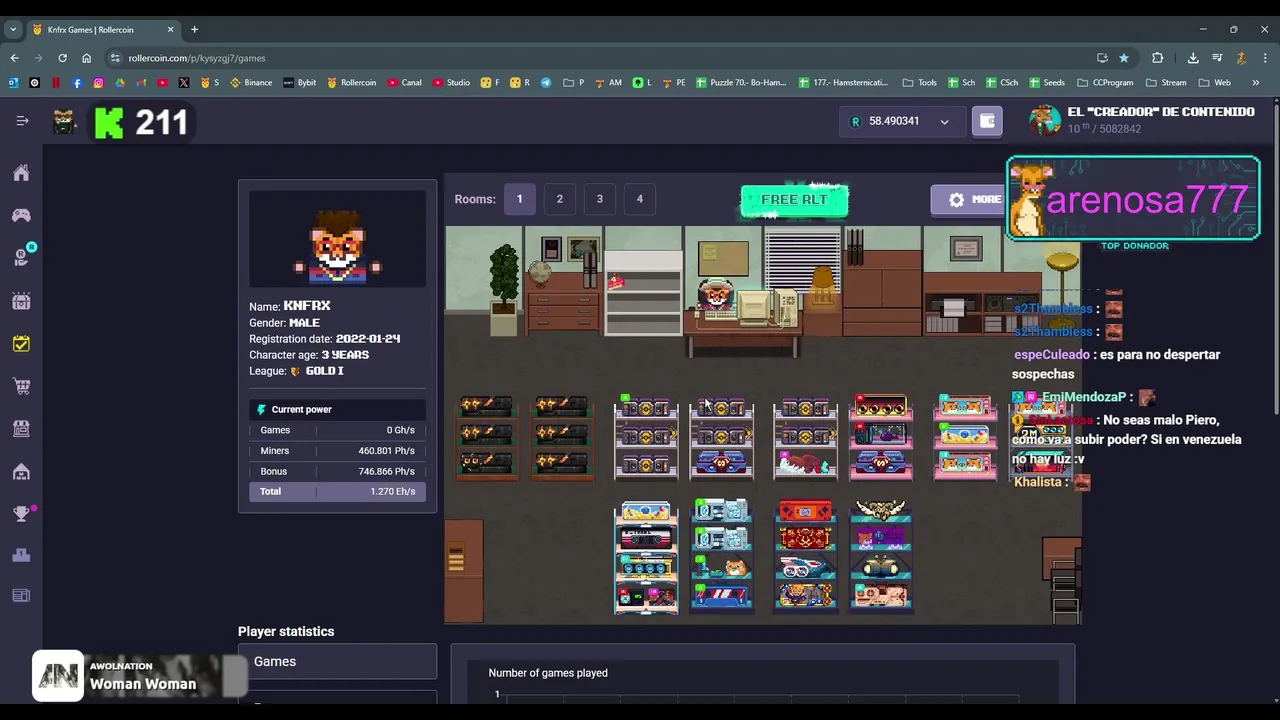
Task: Open the Seeds spreadsheet bookmark
Action: click(x=1046, y=83)
